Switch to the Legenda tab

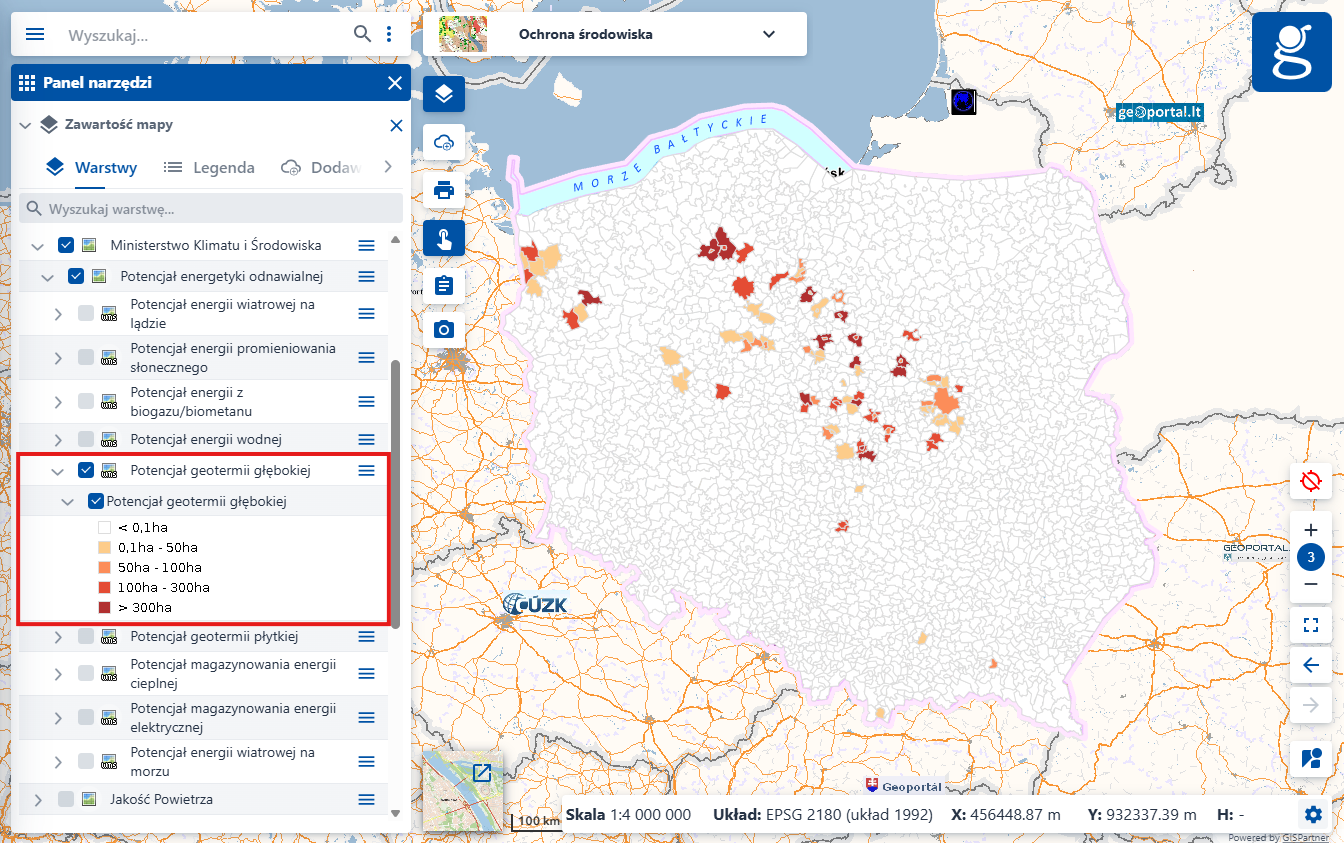click(x=209, y=167)
